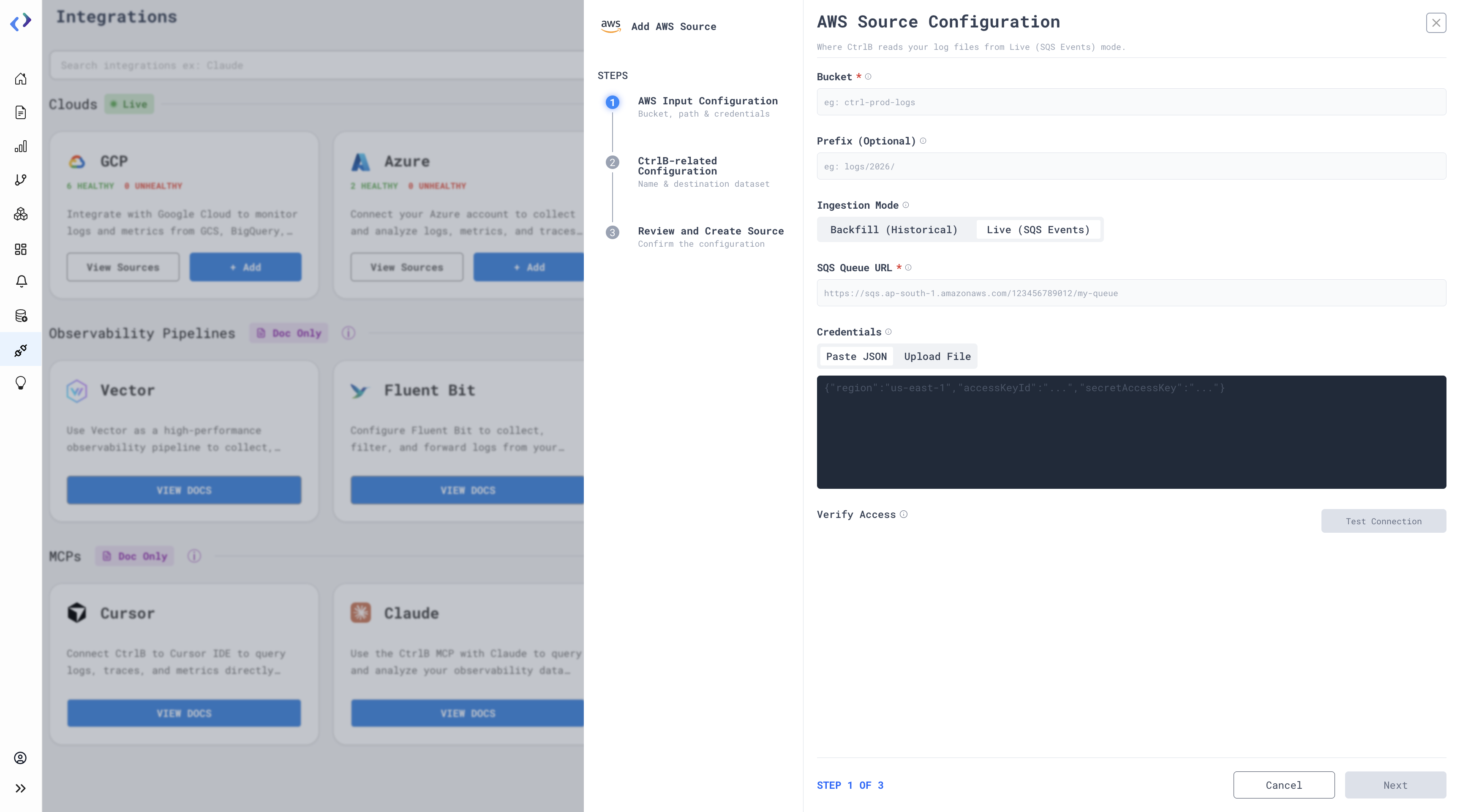Click the Azure logo icon

[x=360, y=161]
